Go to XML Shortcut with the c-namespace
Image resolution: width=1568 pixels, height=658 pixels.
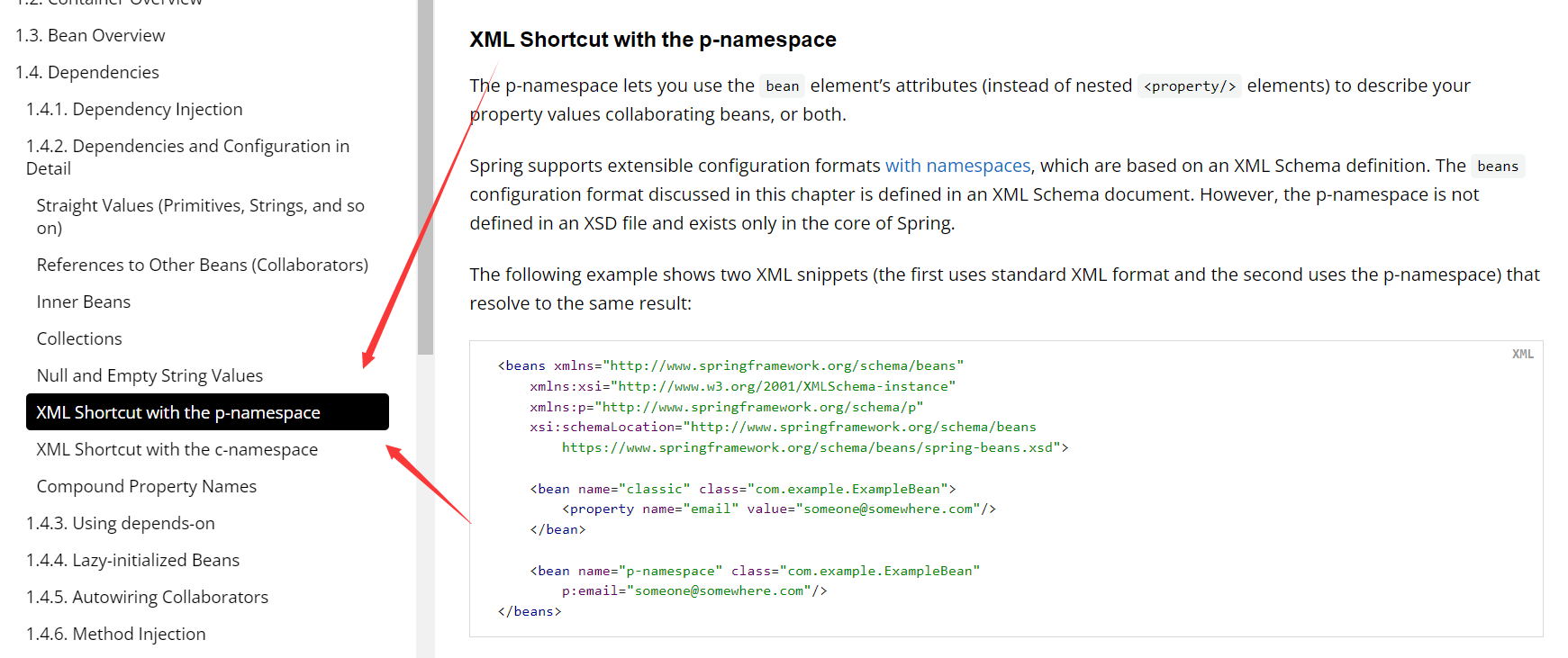177,449
